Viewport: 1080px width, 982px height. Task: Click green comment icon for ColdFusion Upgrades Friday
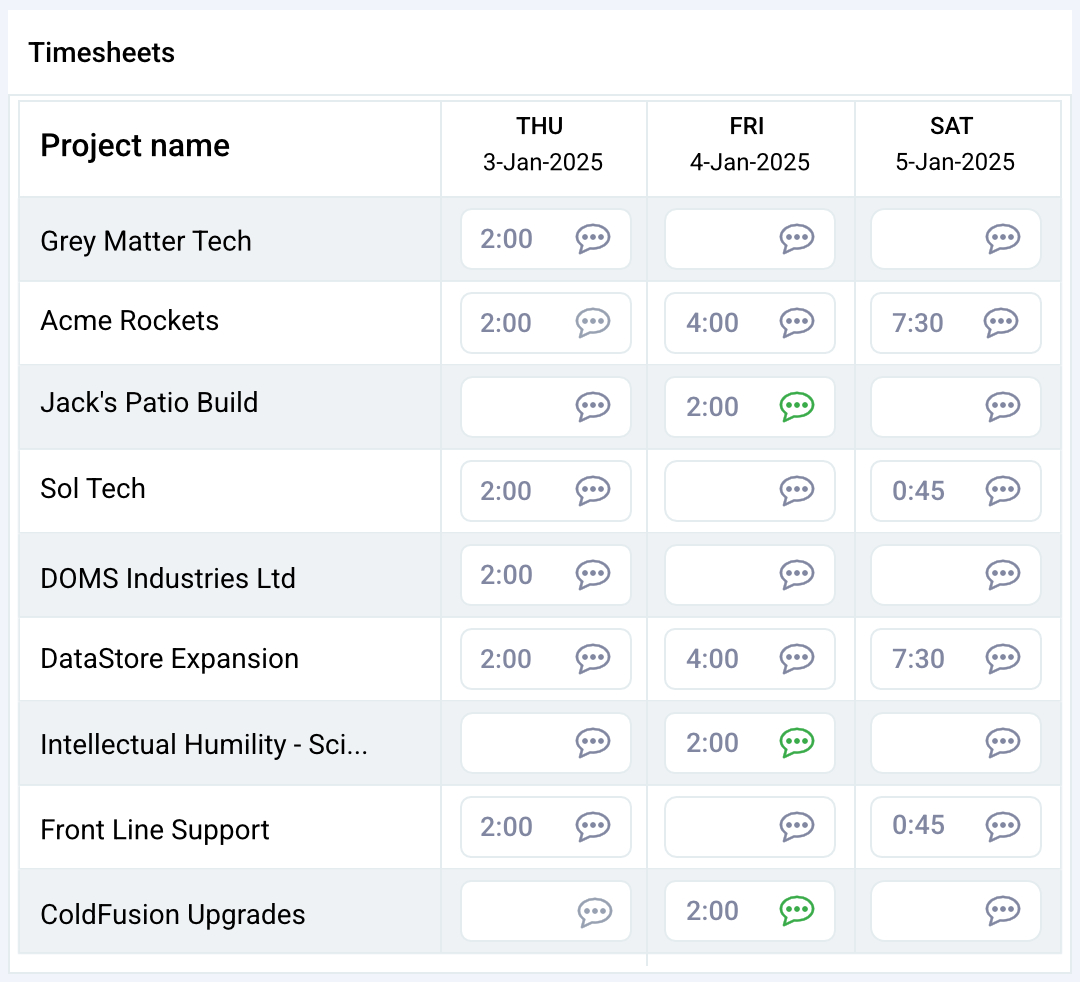[797, 910]
